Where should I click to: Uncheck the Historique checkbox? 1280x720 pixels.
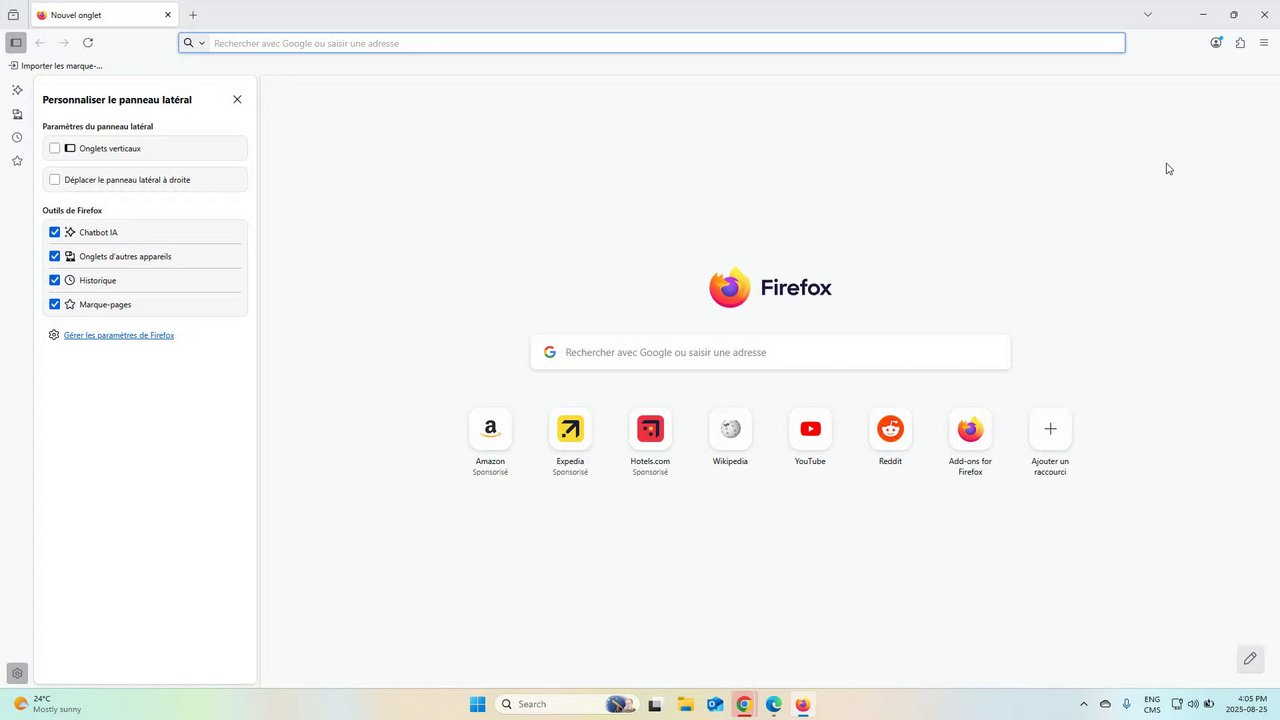coord(55,280)
